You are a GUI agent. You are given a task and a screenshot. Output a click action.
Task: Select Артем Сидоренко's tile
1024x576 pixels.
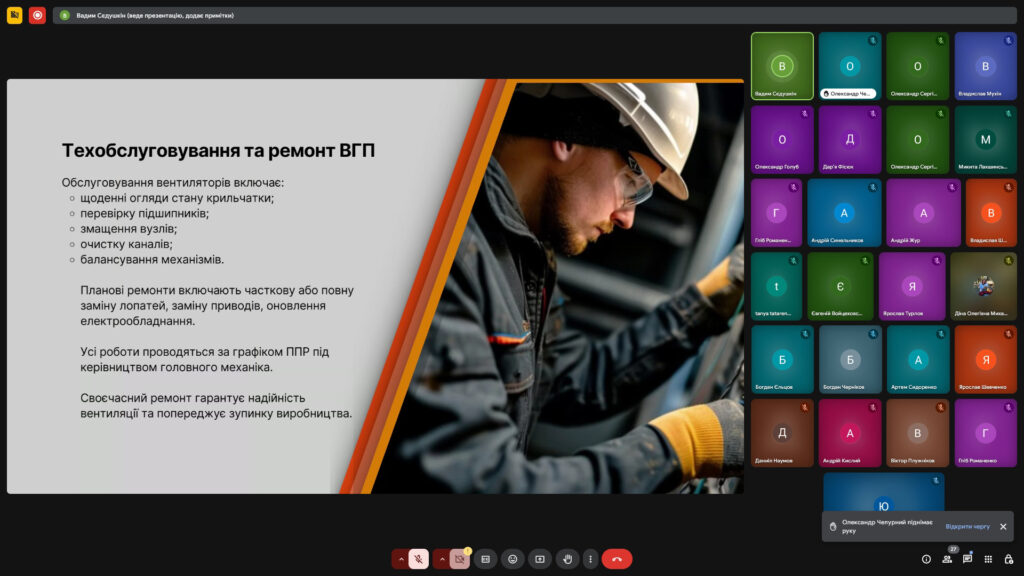point(918,360)
